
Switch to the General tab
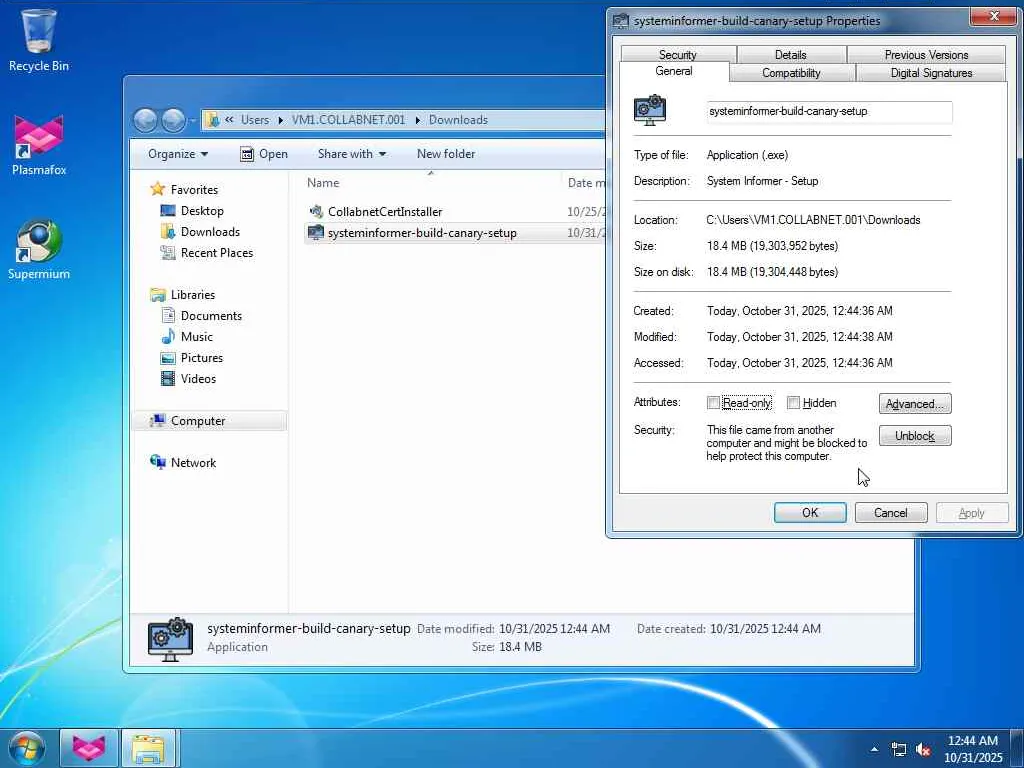tap(673, 71)
